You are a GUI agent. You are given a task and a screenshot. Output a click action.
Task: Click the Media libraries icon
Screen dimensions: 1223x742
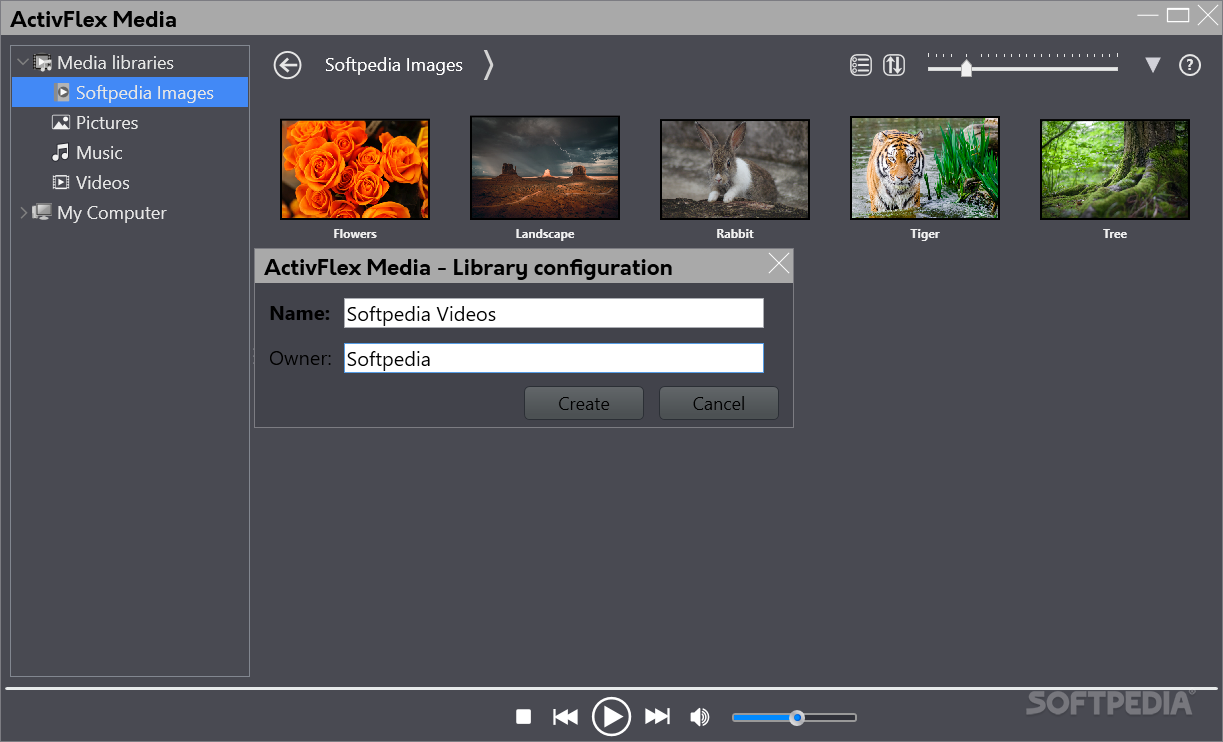[x=43, y=62]
